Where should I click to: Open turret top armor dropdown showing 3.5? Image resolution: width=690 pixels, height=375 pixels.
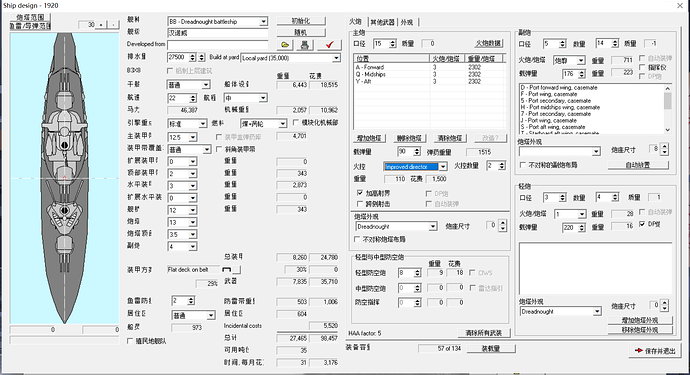pos(193,234)
